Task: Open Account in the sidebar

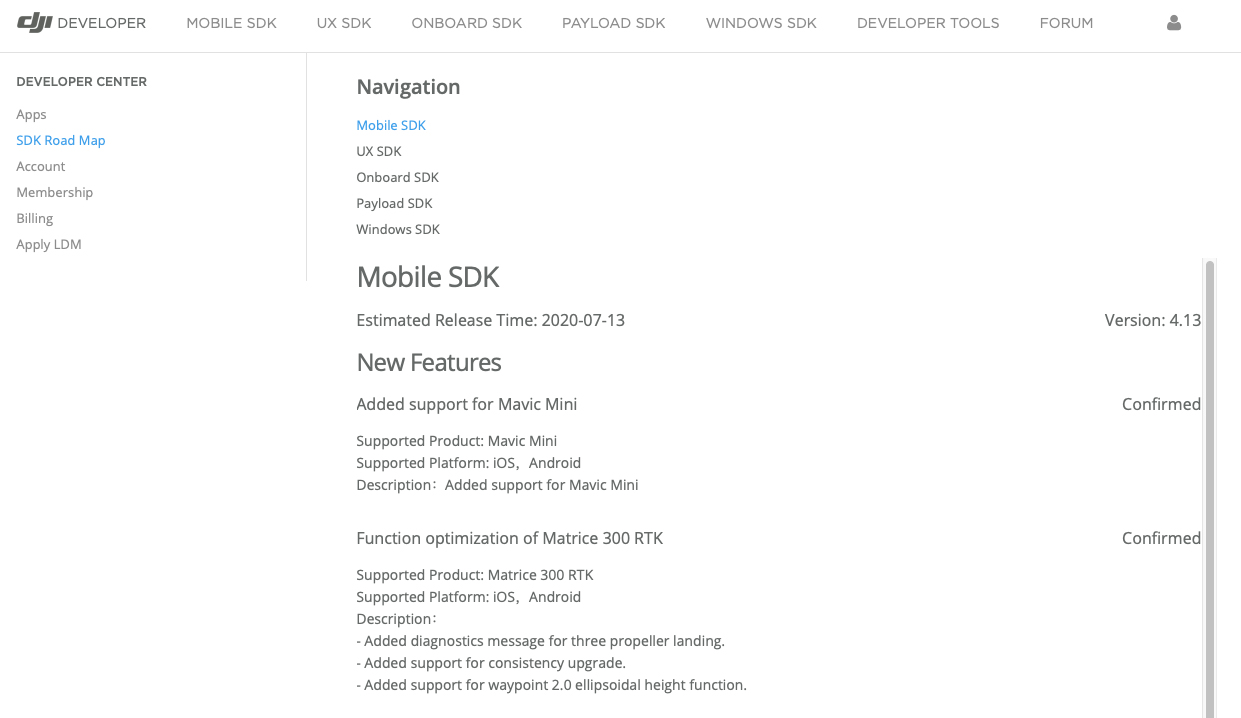Action: click(41, 166)
